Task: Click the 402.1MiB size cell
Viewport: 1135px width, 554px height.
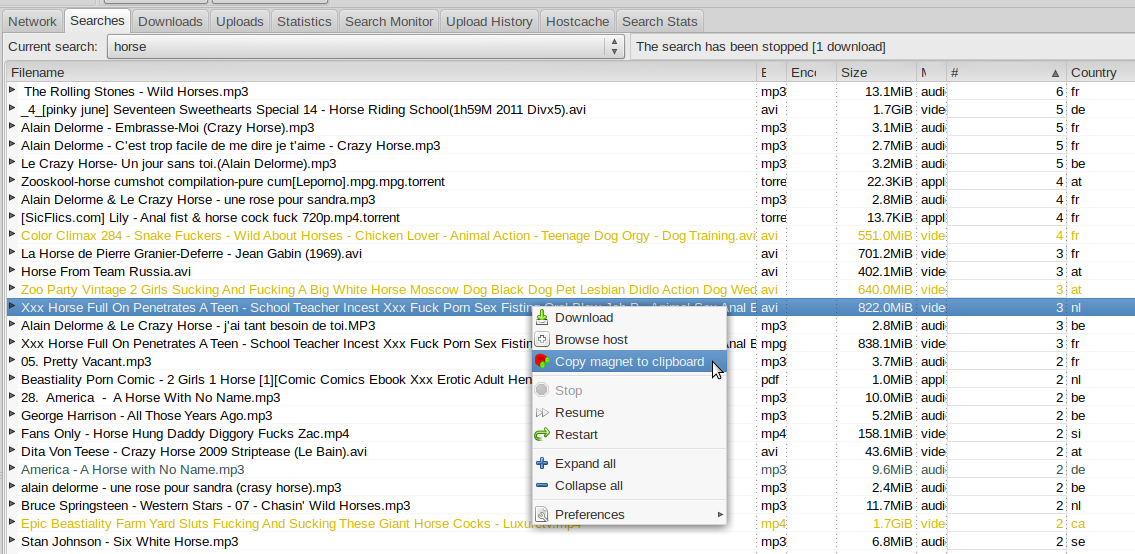Action: click(883, 272)
